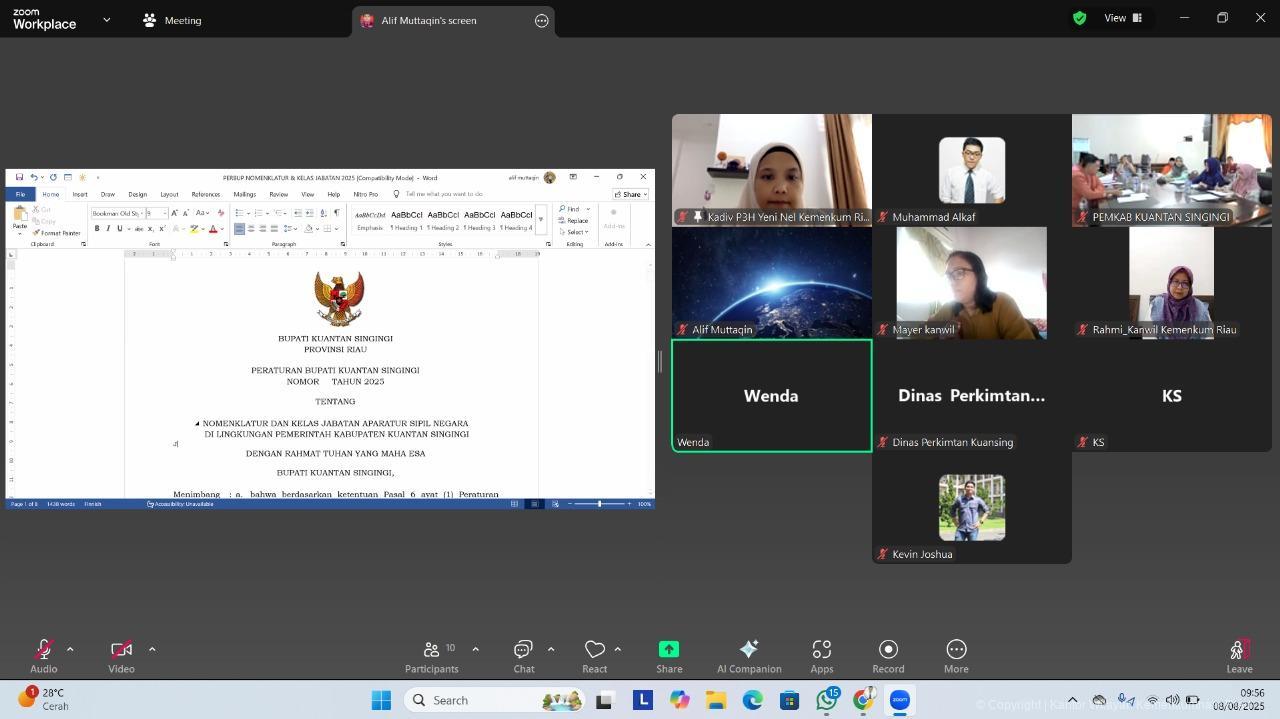Screen dimensions: 1280x719
Task: Start screen sharing with Share button
Action: pos(669,656)
